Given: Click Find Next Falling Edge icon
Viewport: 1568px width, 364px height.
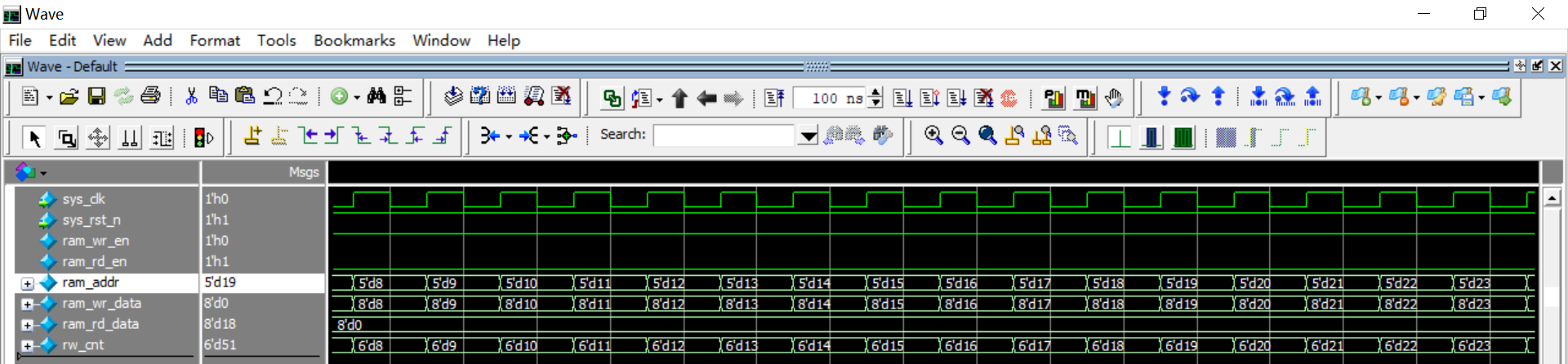Looking at the screenshot, I should coord(388,135).
